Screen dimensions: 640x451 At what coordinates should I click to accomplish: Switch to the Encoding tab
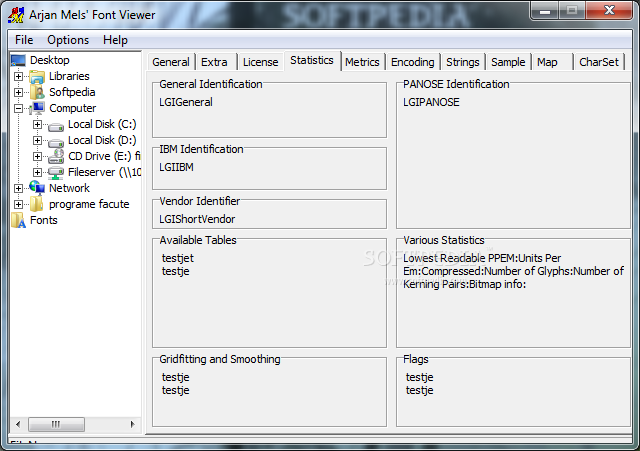pyautogui.click(x=413, y=62)
